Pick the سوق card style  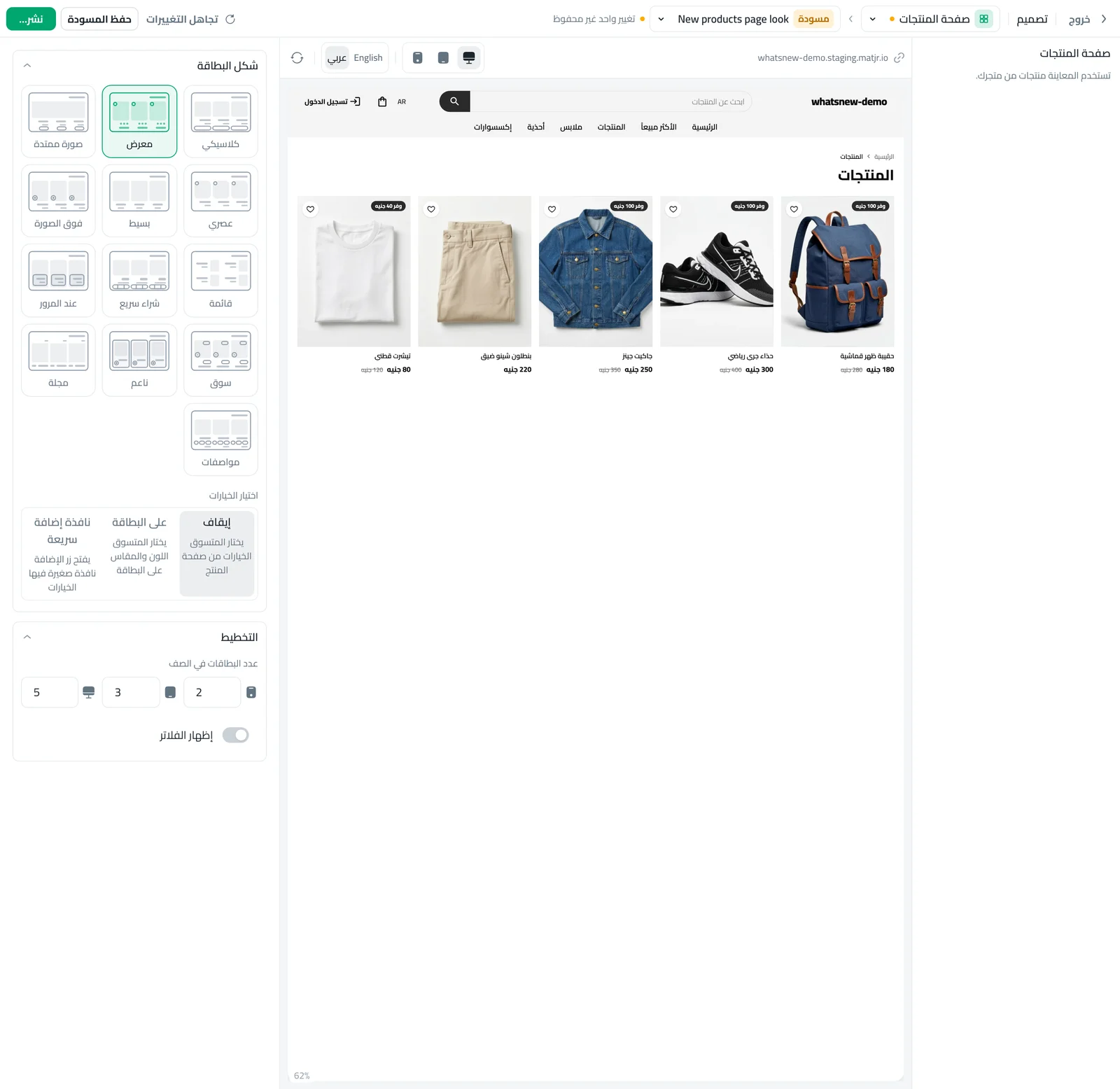pyautogui.click(x=220, y=360)
